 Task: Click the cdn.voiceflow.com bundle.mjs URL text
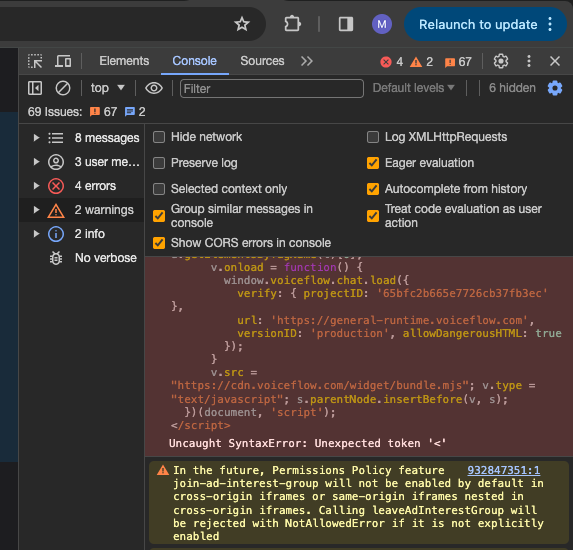(x=320, y=386)
